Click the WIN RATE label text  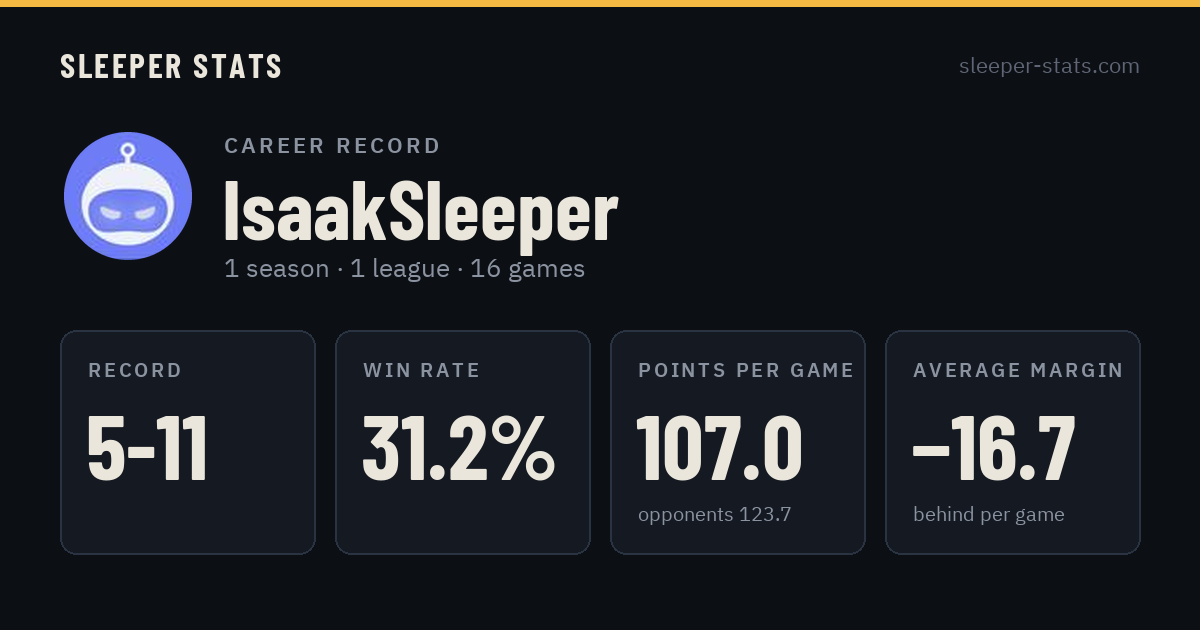(422, 371)
